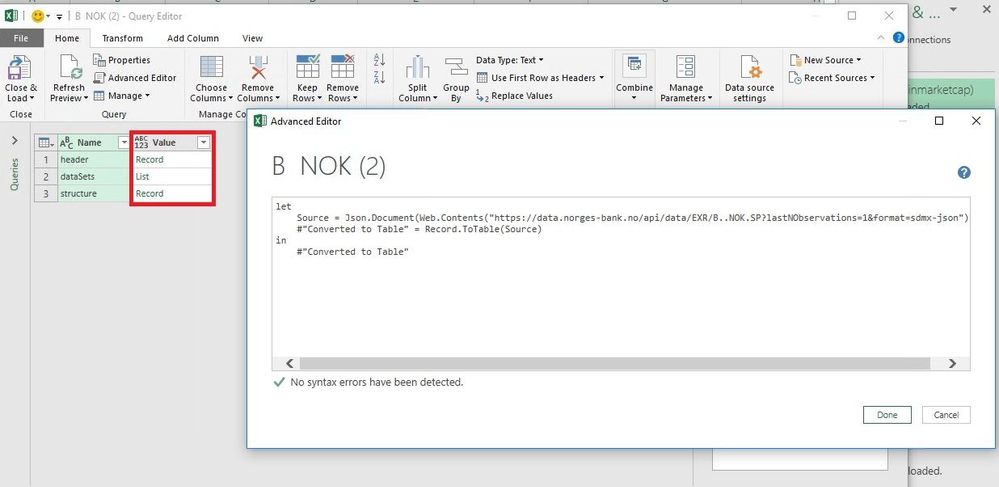The image size is (999, 487).
Task: Switch to the Add Column tab
Action: click(193, 38)
